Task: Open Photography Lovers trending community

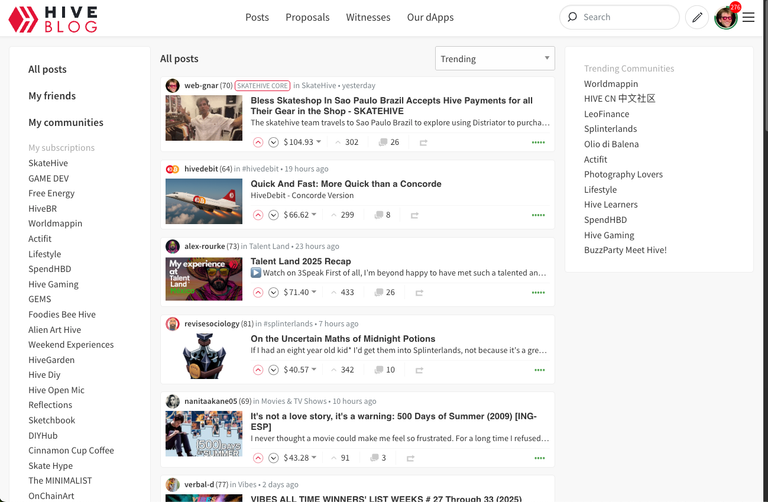Action: [x=623, y=174]
